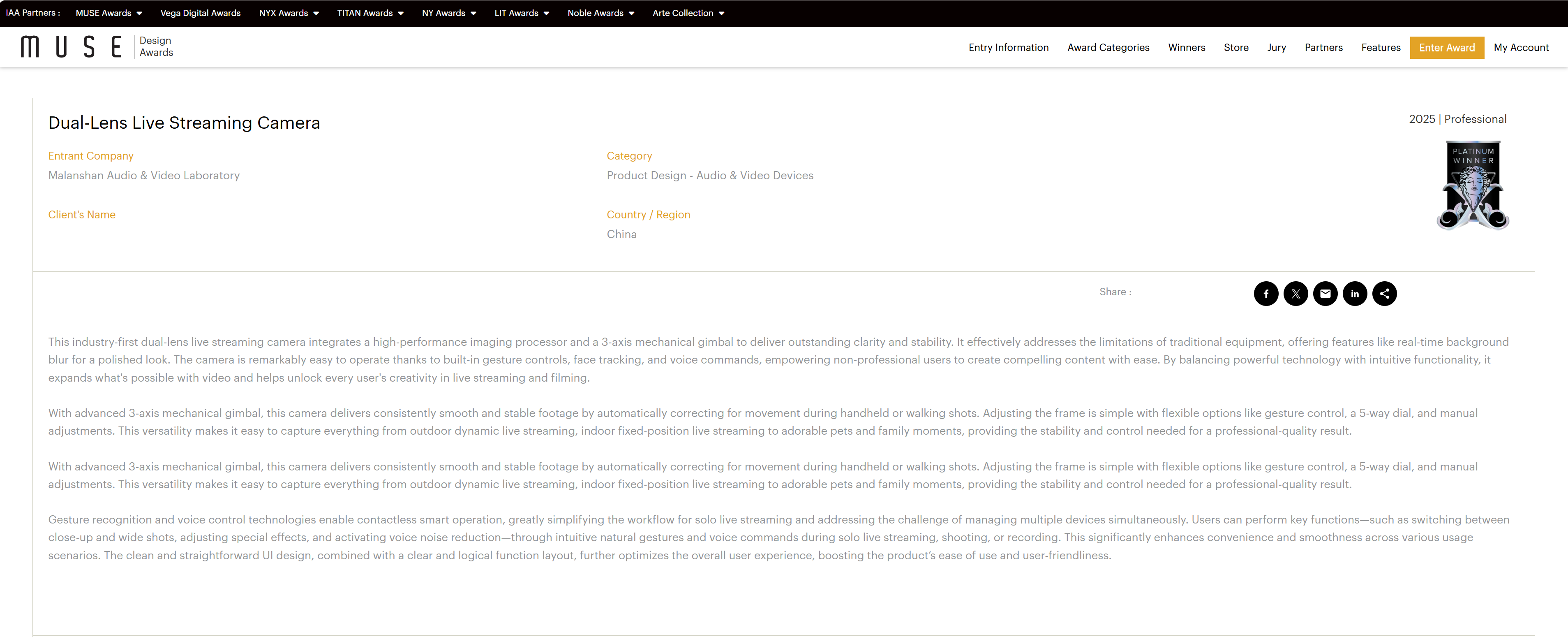Share entry on X (Twitter) icon
This screenshot has height=637, width=1568.
[1296, 294]
